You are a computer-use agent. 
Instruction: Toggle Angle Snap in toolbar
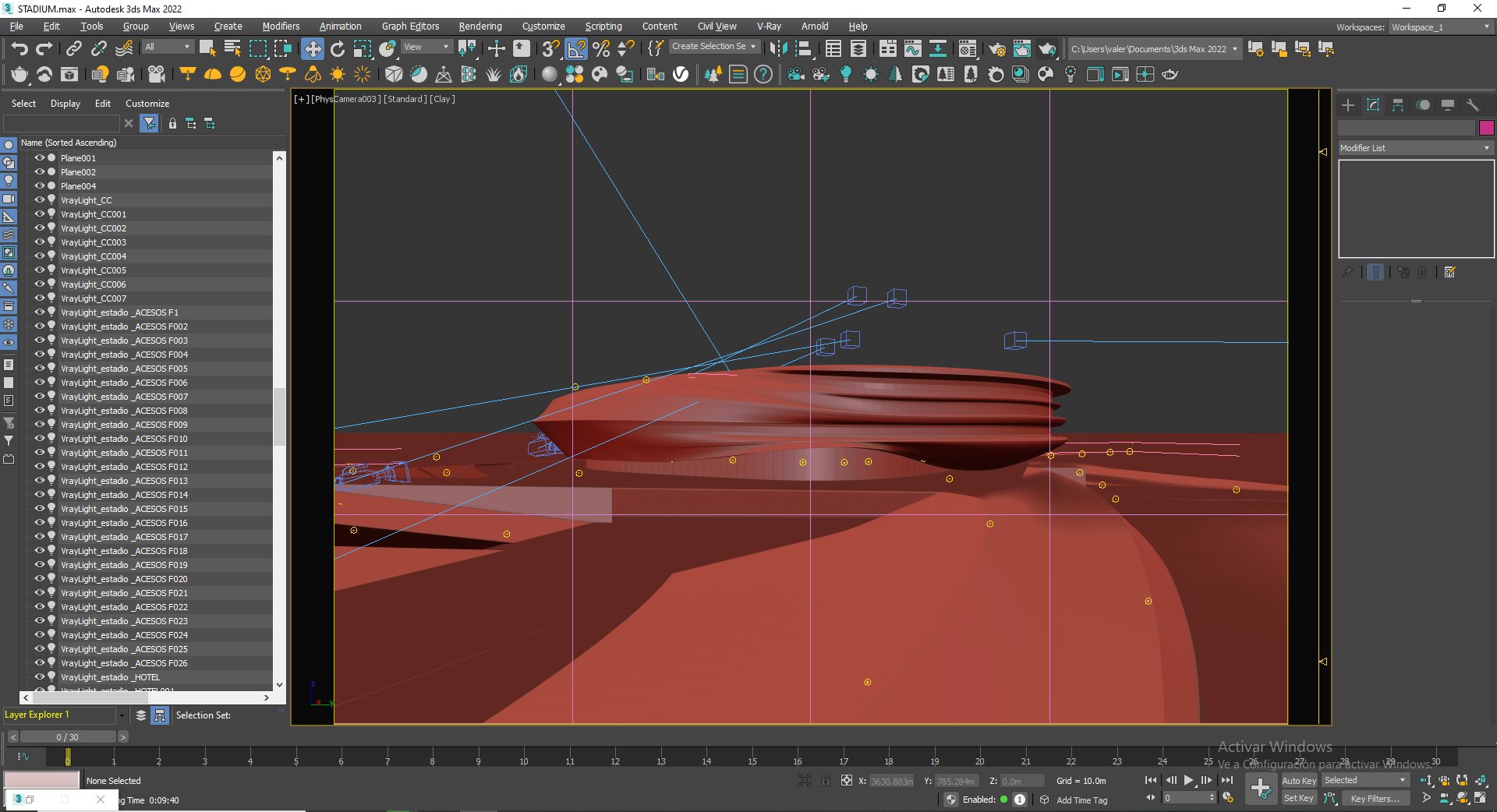click(x=576, y=49)
